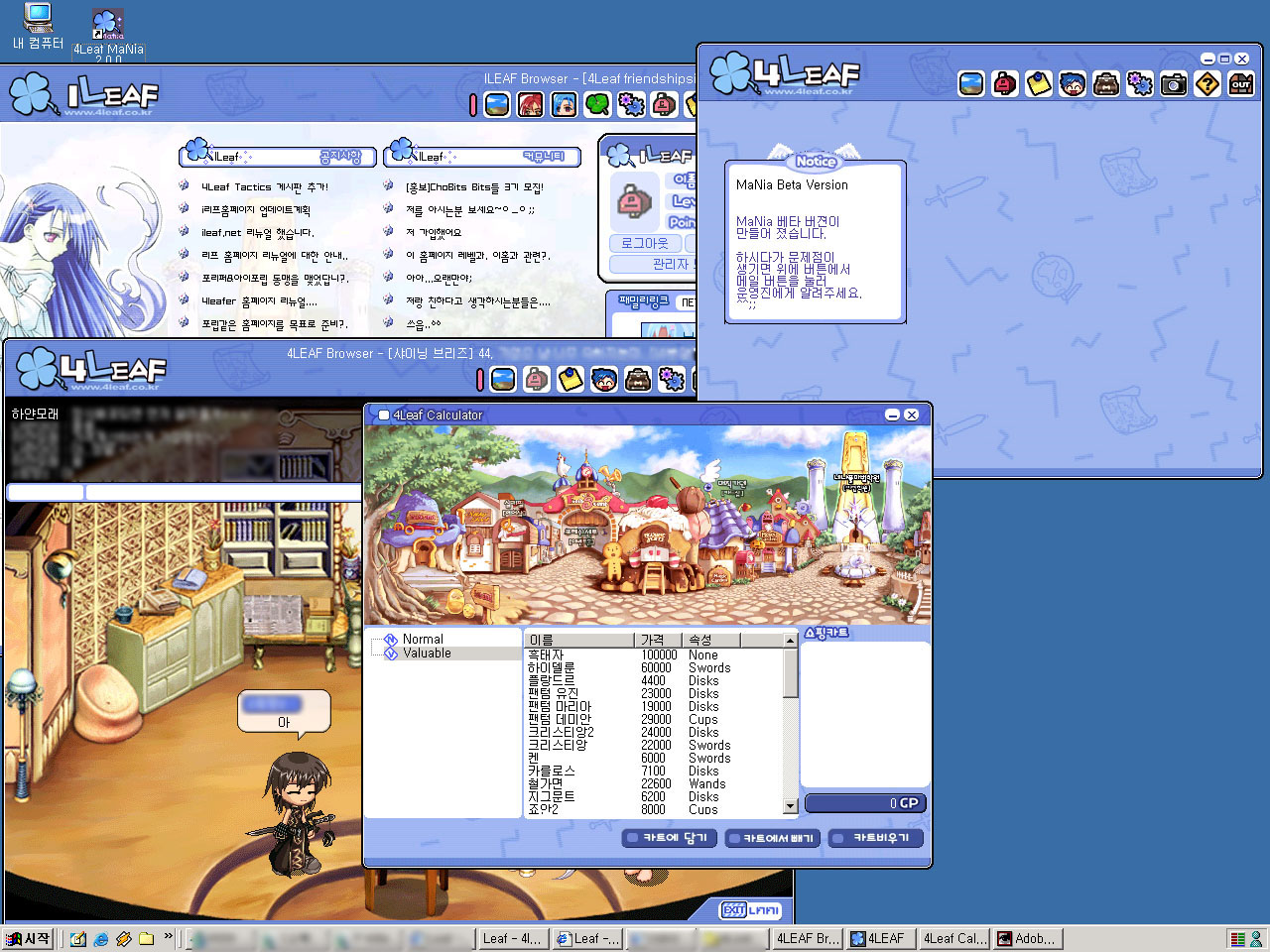Open gears settings icon in MaNia window

pyautogui.click(x=1140, y=84)
